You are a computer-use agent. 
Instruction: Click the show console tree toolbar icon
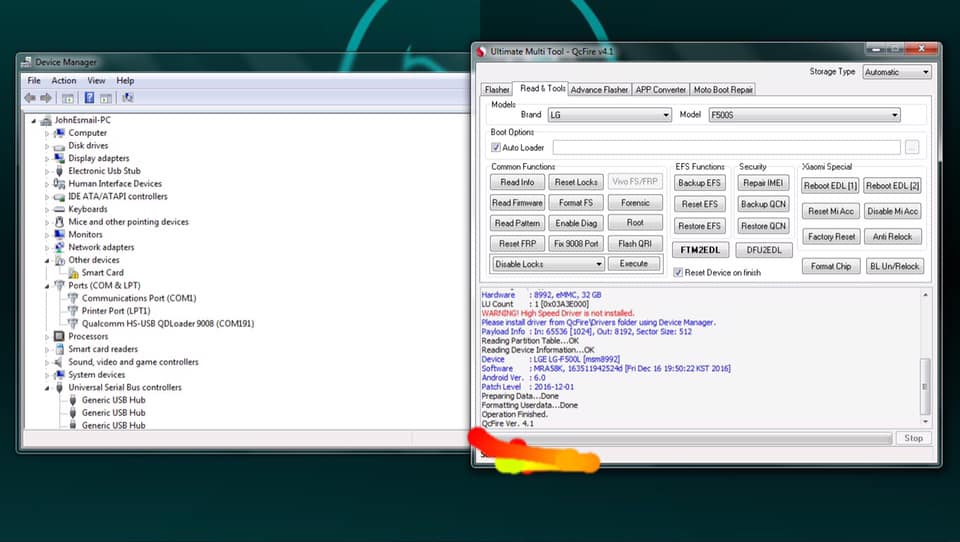tap(68, 98)
